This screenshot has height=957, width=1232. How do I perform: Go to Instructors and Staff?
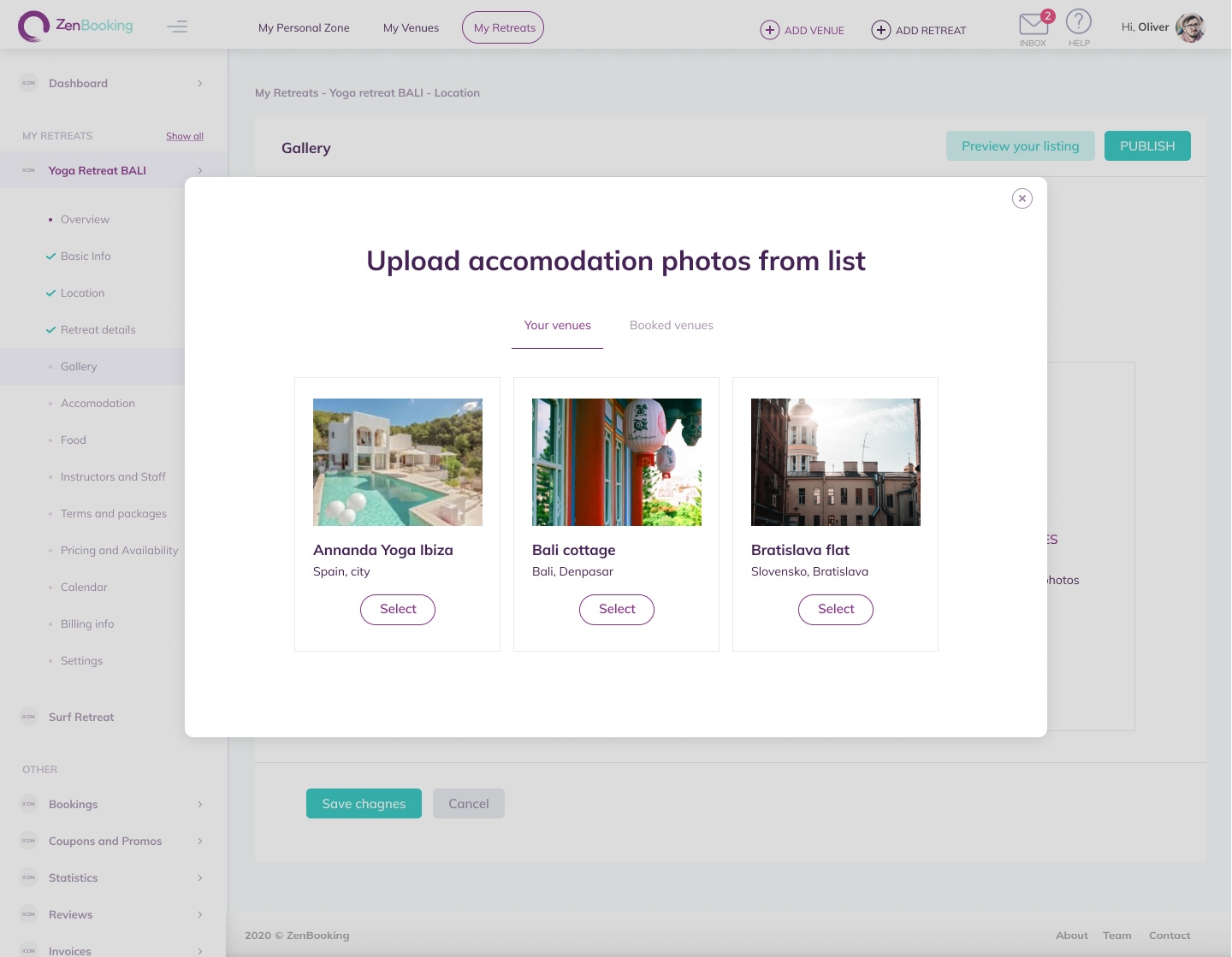113,476
